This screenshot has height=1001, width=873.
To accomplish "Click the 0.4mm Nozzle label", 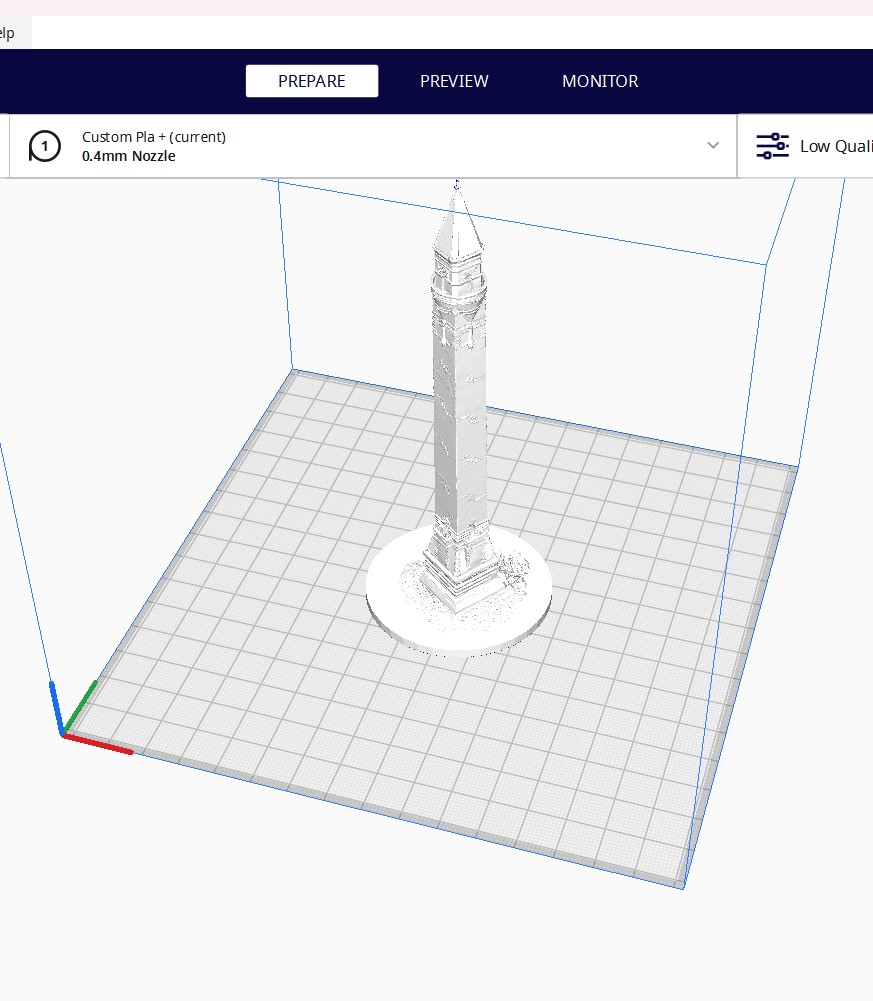I will click(x=128, y=157).
